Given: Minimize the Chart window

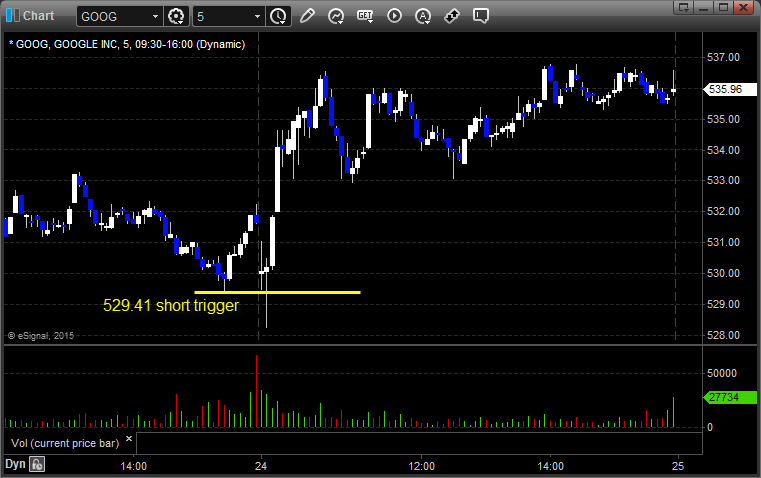Looking at the screenshot, I should 704,8.
